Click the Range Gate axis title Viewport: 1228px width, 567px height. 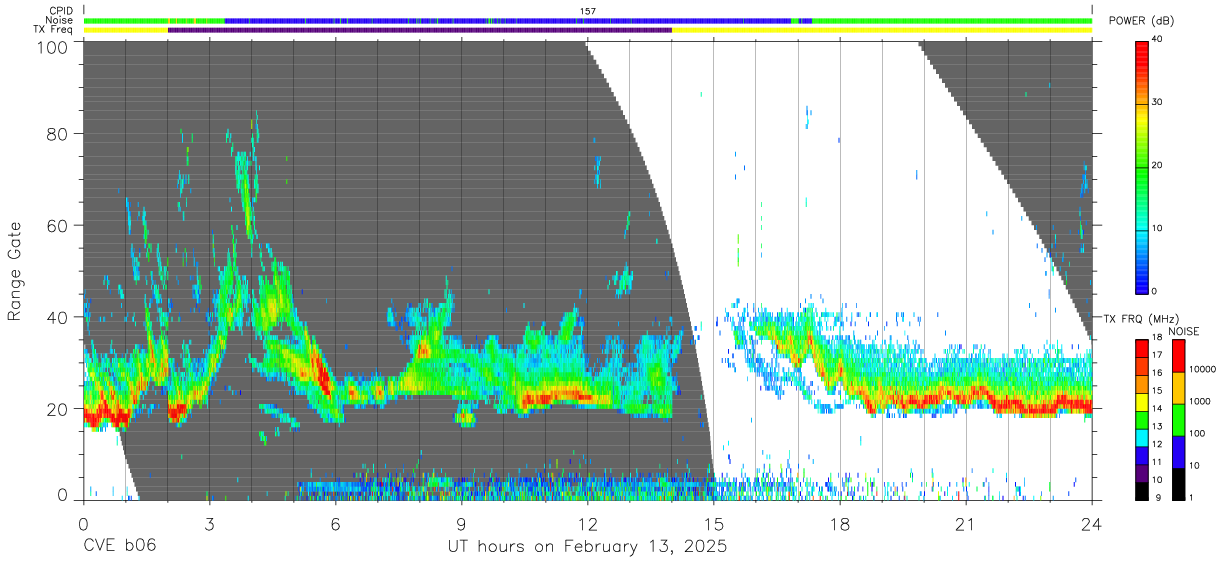tap(15, 272)
